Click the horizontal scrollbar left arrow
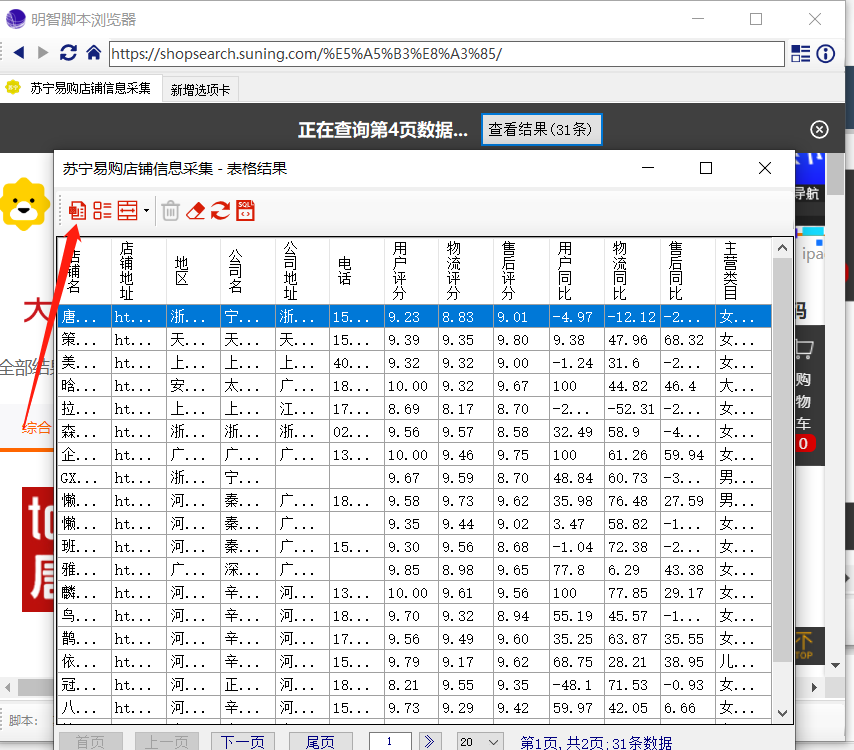 pyautogui.click(x=8, y=687)
